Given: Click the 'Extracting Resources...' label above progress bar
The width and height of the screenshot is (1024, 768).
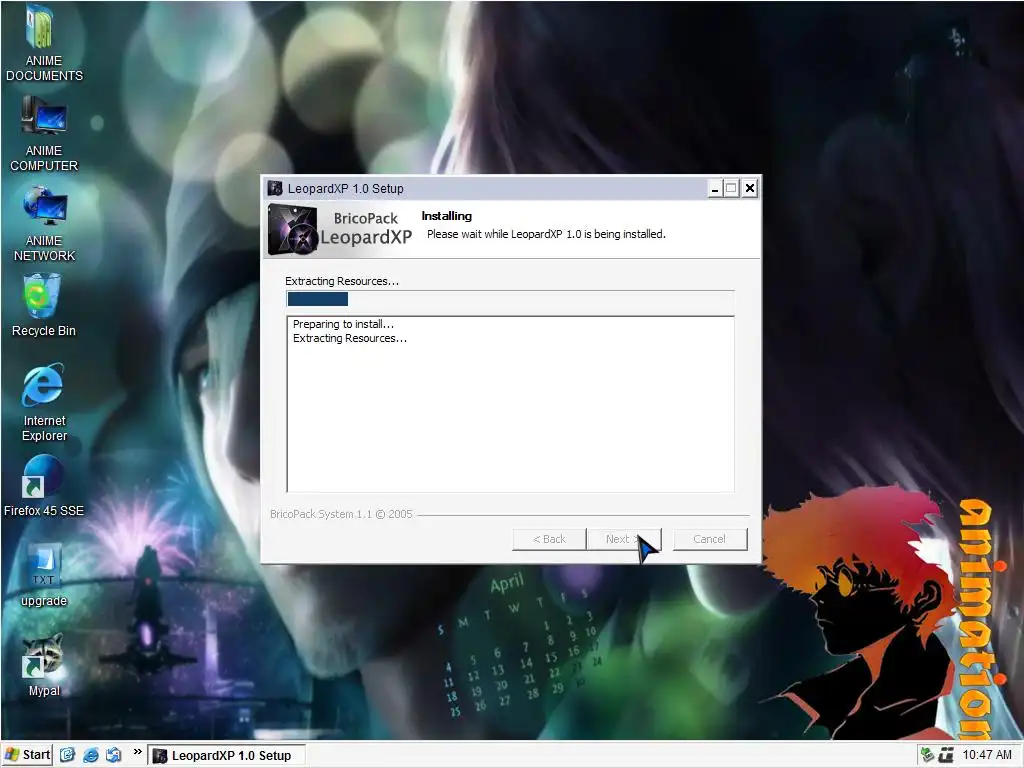Looking at the screenshot, I should pyautogui.click(x=342, y=281).
